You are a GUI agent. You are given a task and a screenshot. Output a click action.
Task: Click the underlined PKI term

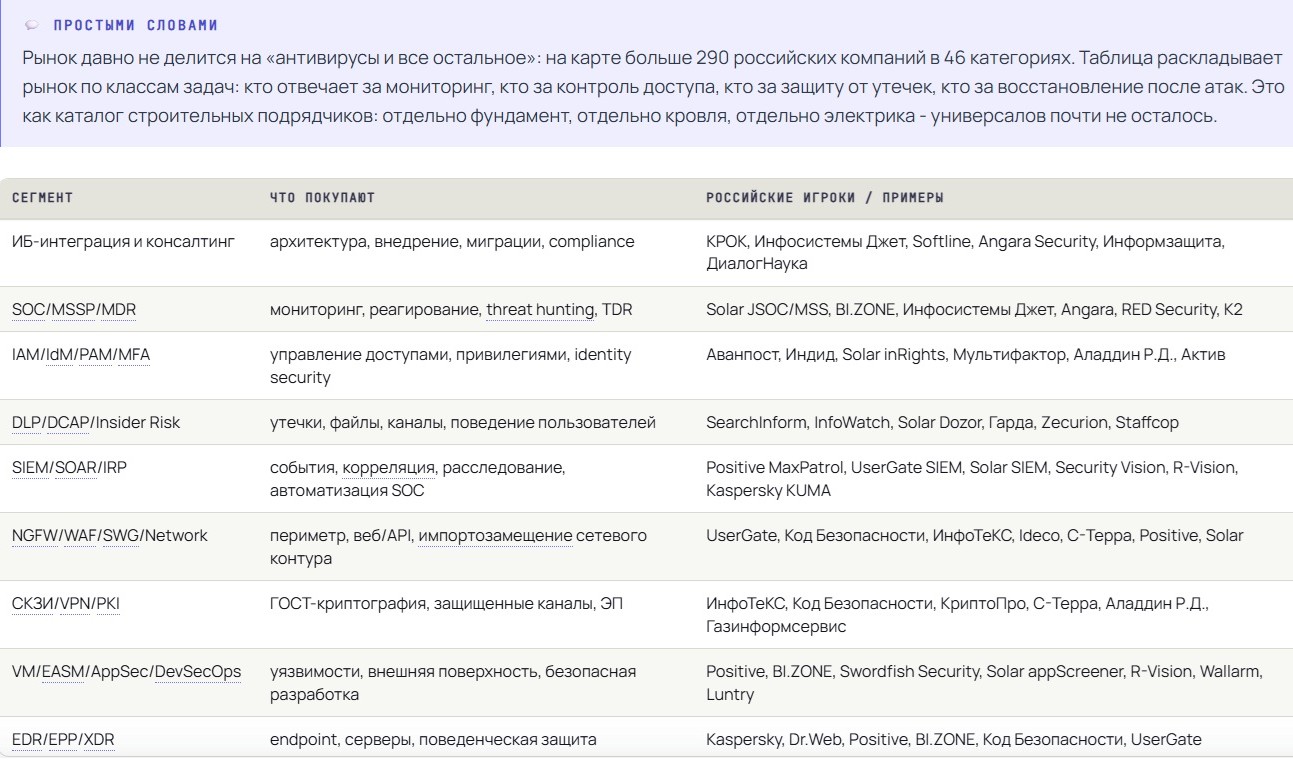pos(108,604)
